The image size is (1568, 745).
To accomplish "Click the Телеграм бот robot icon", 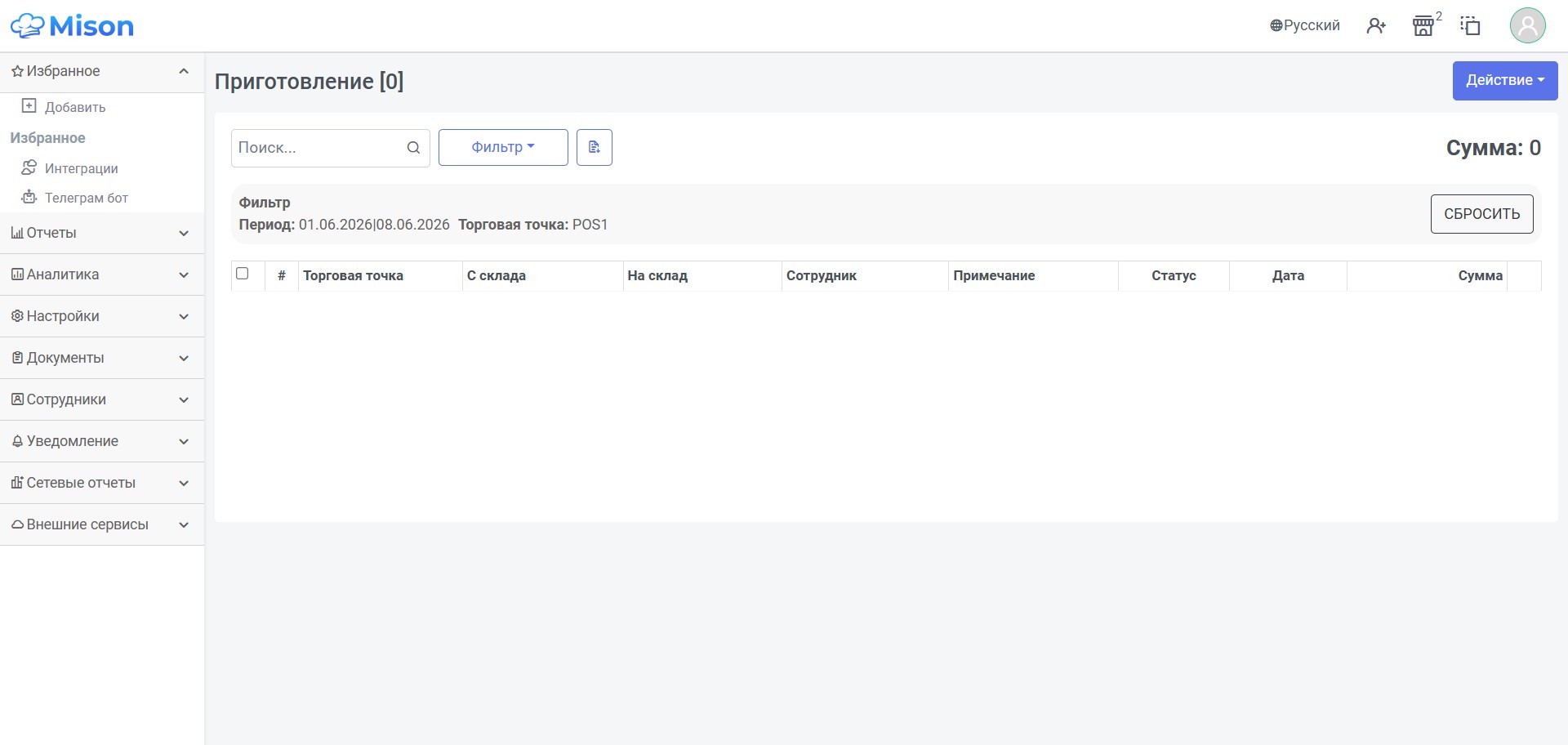I will [29, 197].
